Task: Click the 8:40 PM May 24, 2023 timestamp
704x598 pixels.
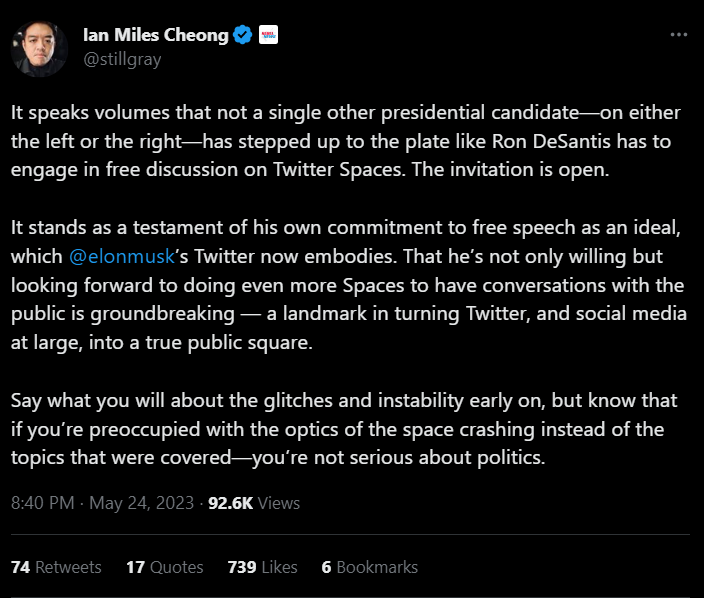Action: tap(103, 503)
